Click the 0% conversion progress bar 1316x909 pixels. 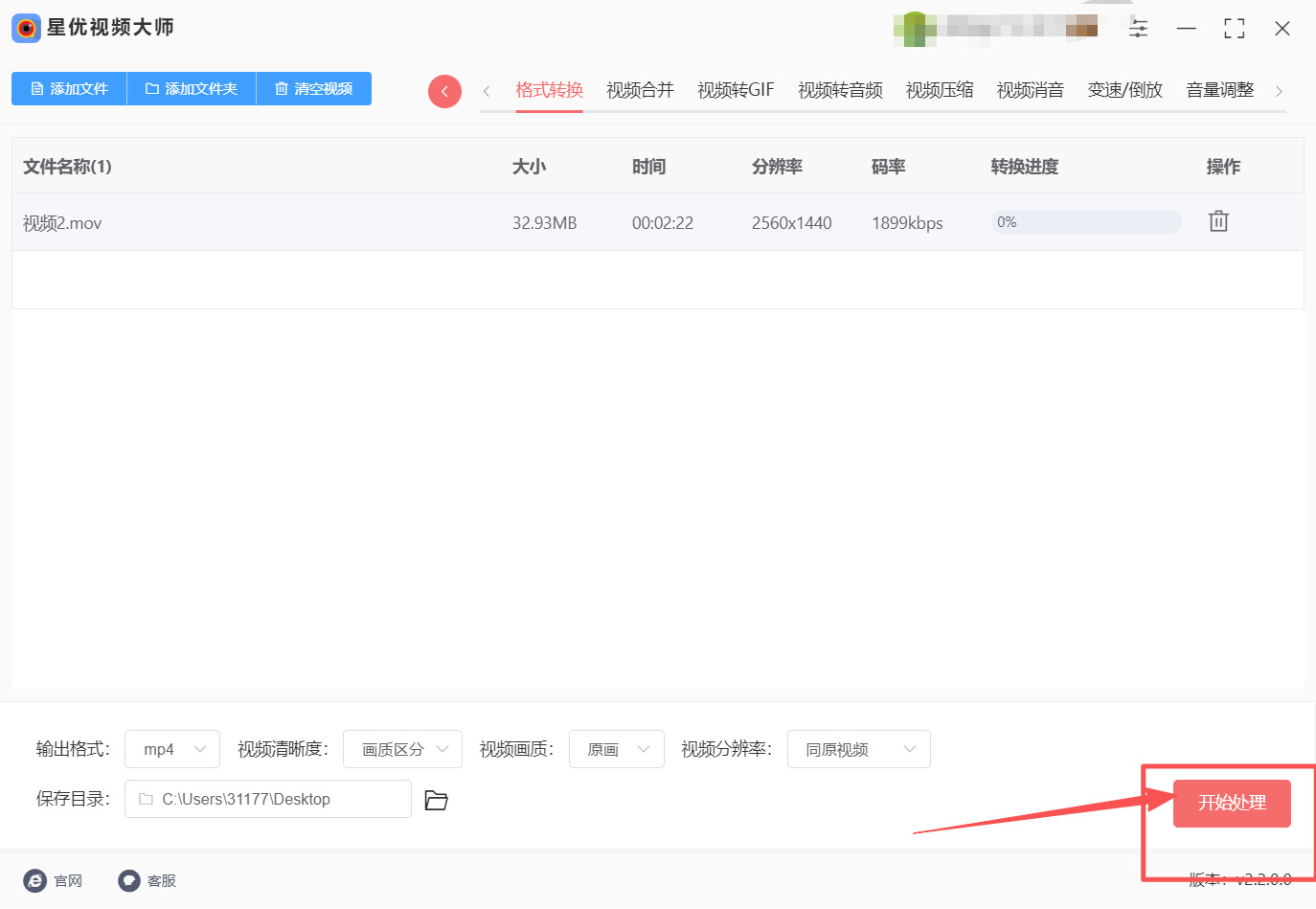pyautogui.click(x=1085, y=222)
